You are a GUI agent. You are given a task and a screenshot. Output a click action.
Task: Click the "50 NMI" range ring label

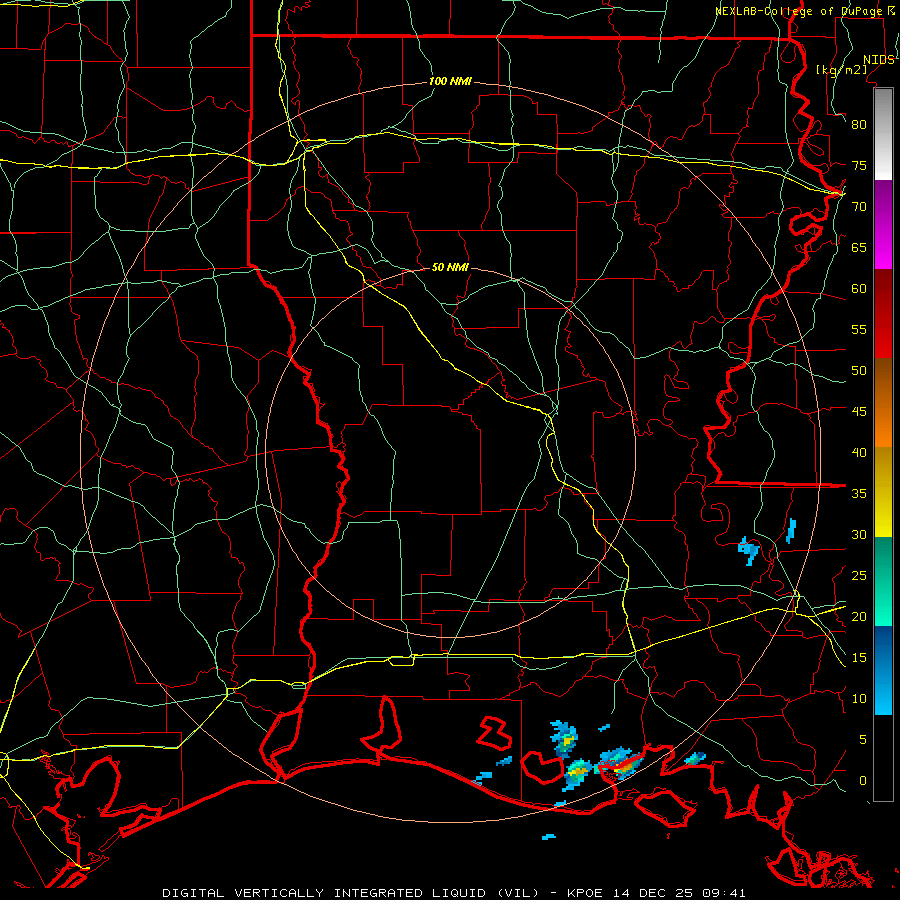click(450, 267)
